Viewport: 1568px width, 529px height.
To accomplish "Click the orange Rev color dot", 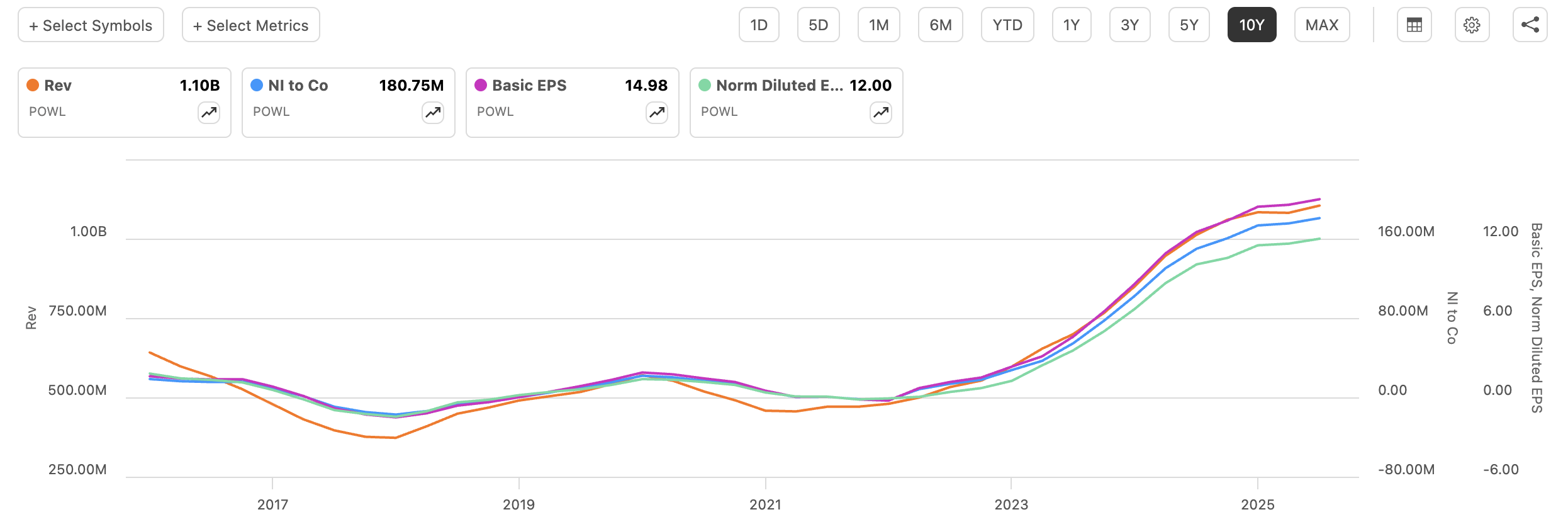I will (x=33, y=85).
